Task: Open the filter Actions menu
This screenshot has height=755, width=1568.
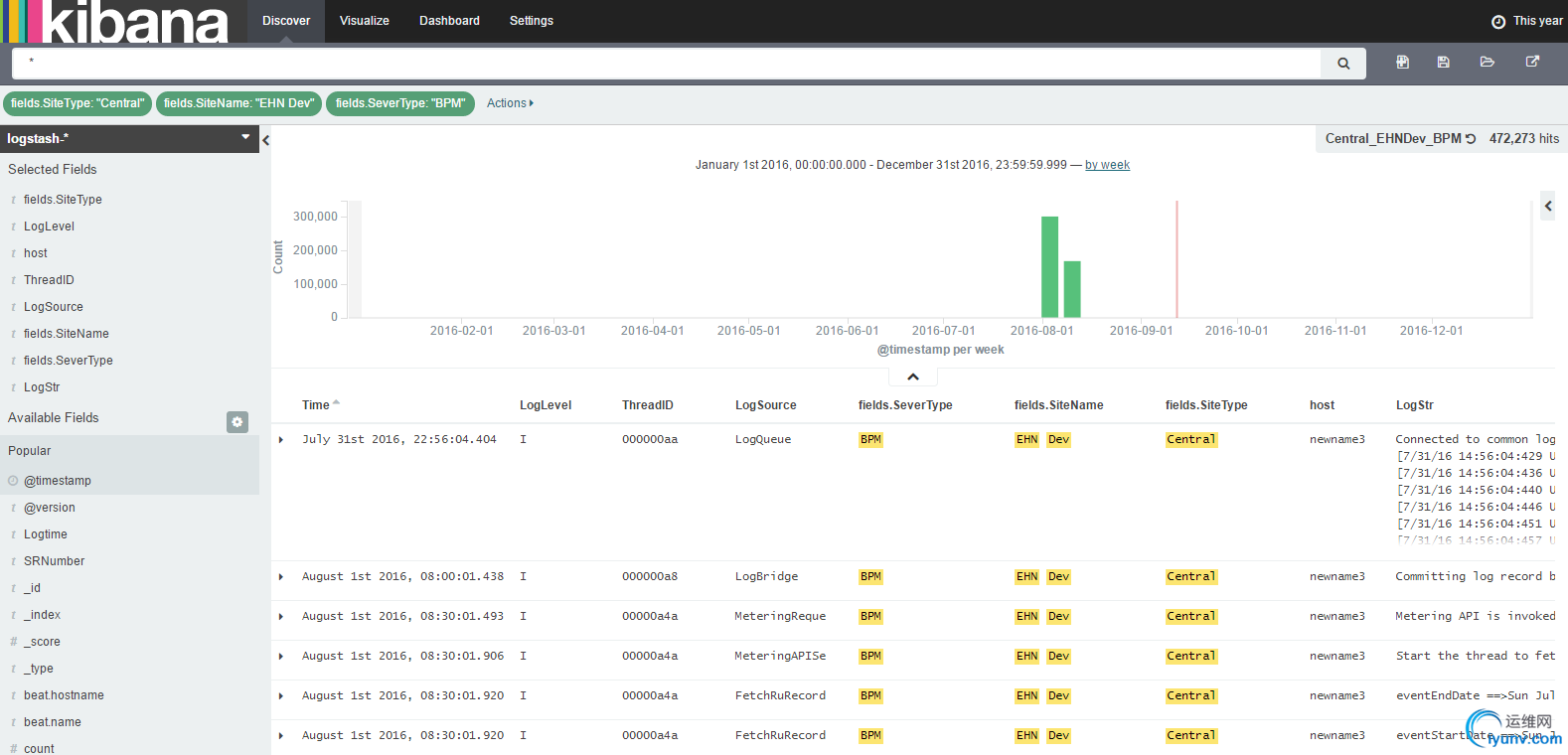Action: point(510,103)
